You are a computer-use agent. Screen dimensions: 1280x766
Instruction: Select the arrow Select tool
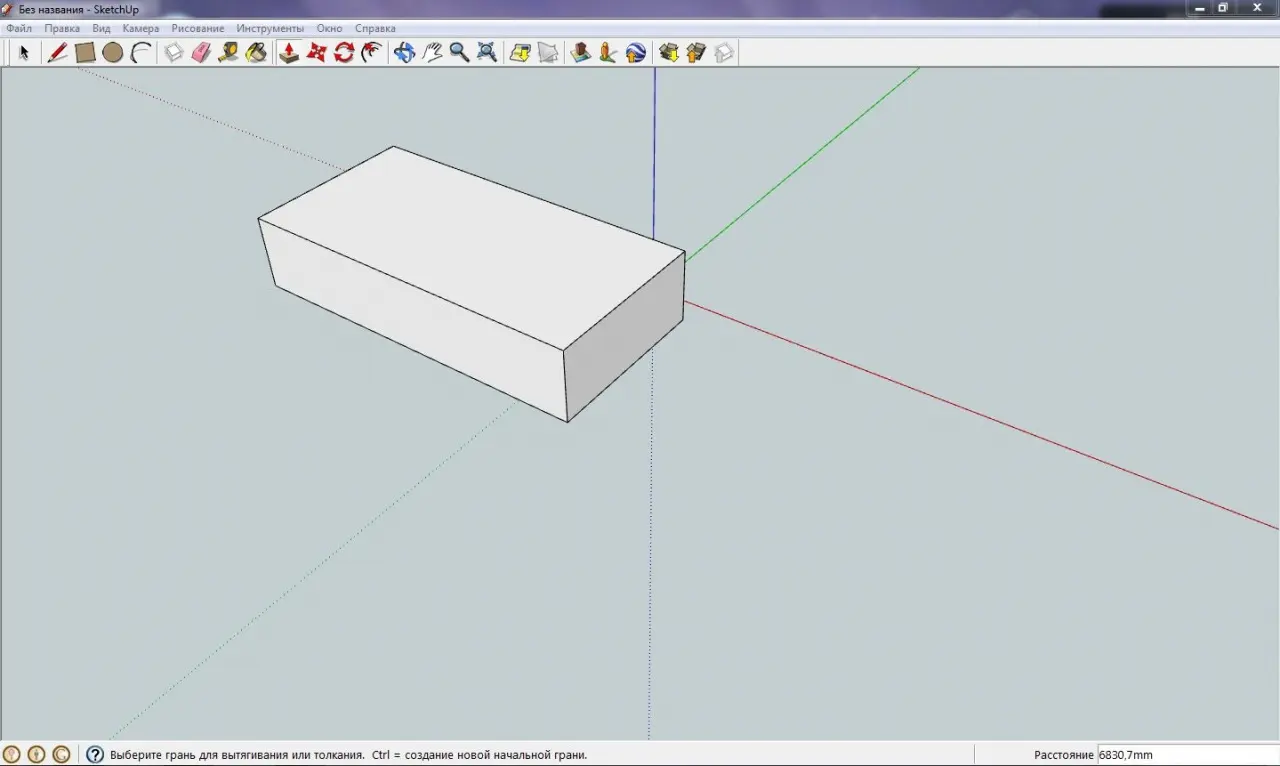click(x=24, y=53)
